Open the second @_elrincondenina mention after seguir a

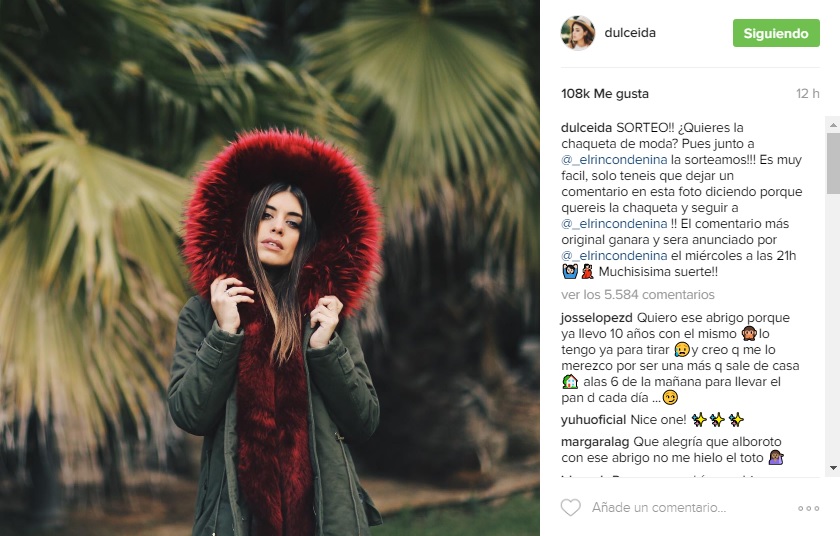click(x=614, y=224)
